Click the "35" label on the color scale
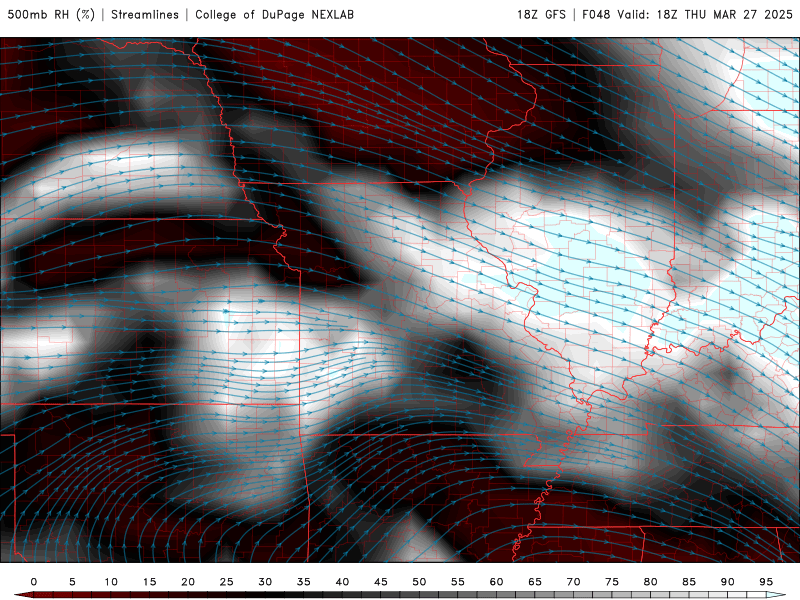The width and height of the screenshot is (800, 600). [304, 582]
